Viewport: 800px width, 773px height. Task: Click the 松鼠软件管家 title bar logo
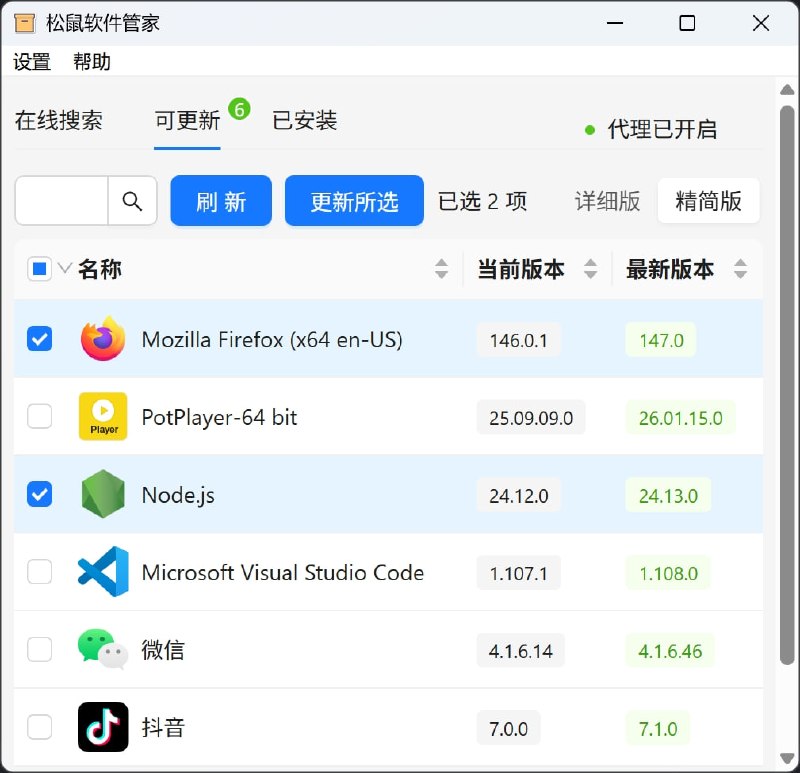click(x=24, y=22)
